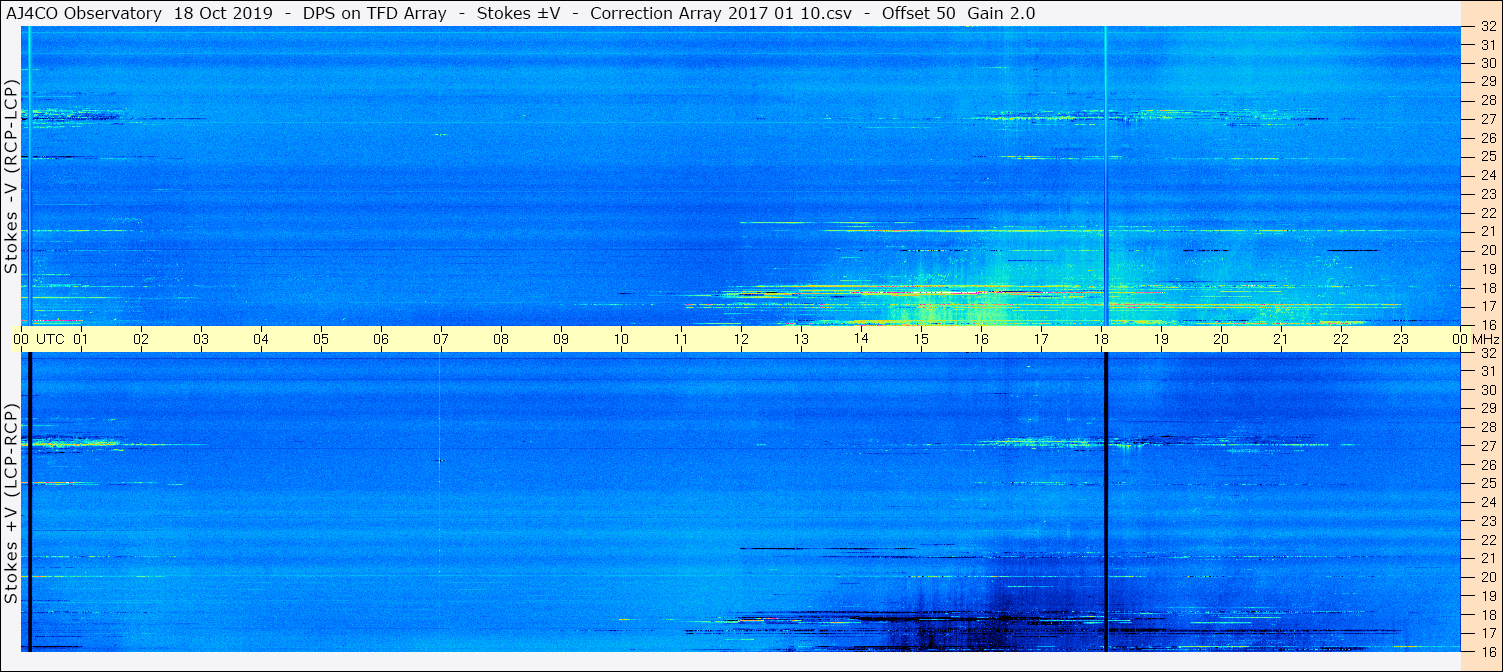The image size is (1503, 672).
Task: Click the 16 MHz label of Stokes +V panel
Action: pos(1487,651)
